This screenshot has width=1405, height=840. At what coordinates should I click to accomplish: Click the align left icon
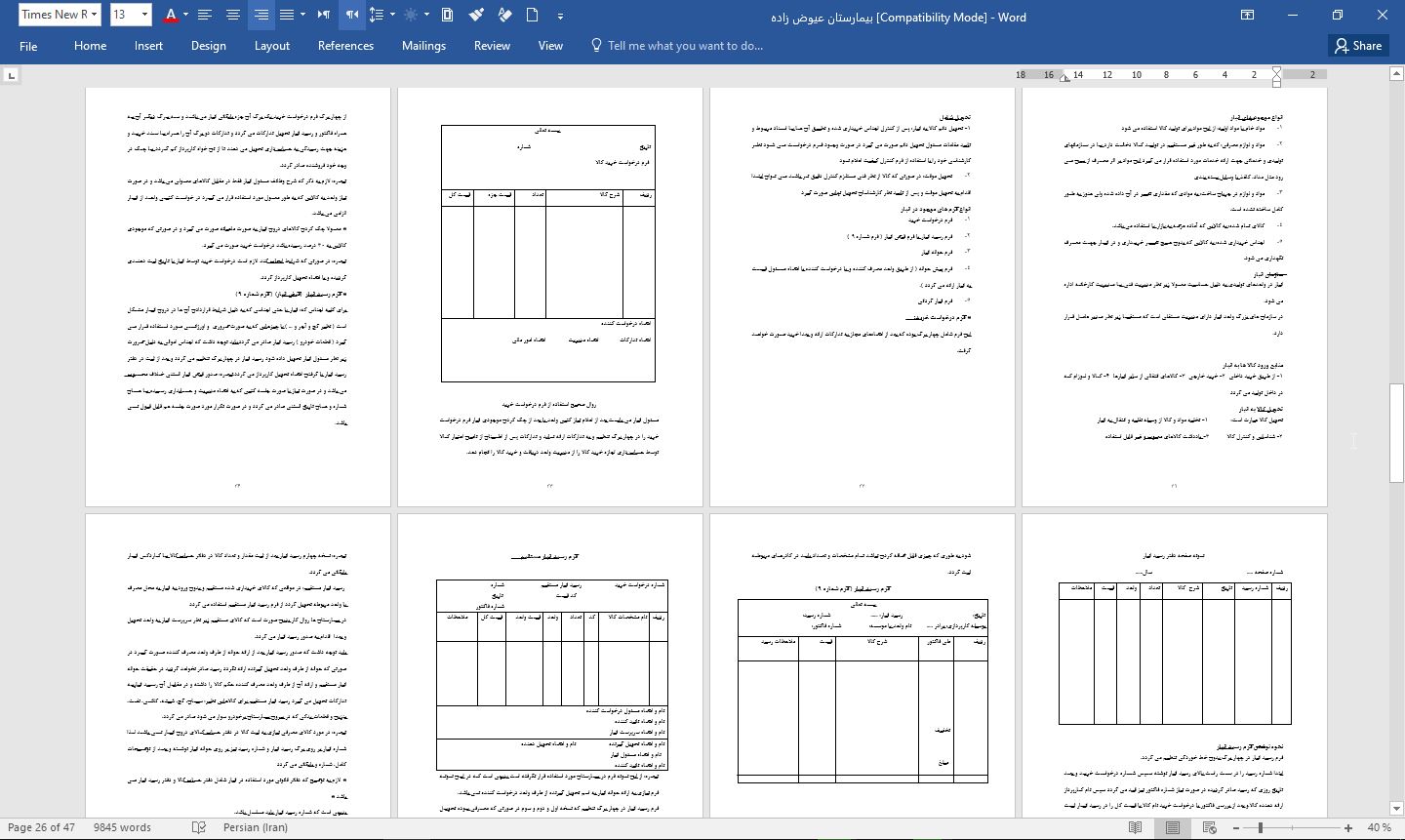pyautogui.click(x=205, y=15)
